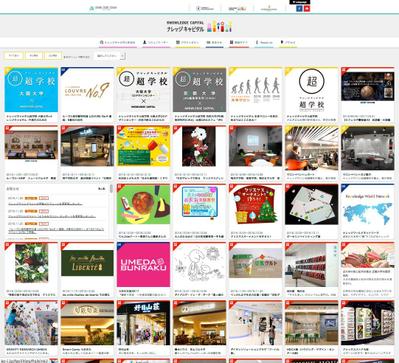Click the Knowledge Capital logo with colorful figures
The image size is (399, 363).
[199, 26]
